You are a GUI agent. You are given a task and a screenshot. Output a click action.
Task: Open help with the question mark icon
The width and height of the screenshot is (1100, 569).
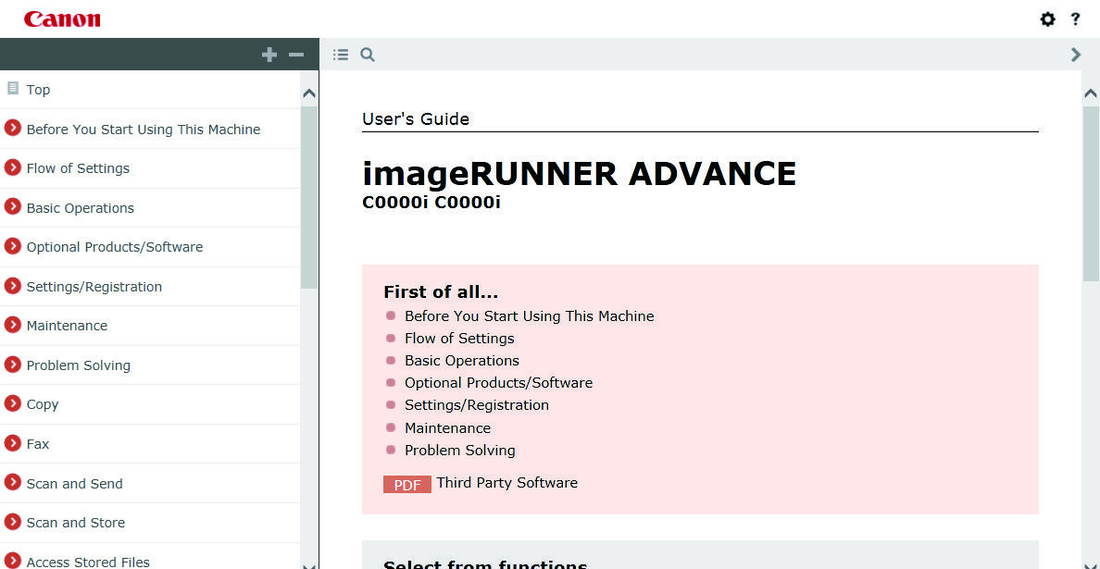(1075, 19)
